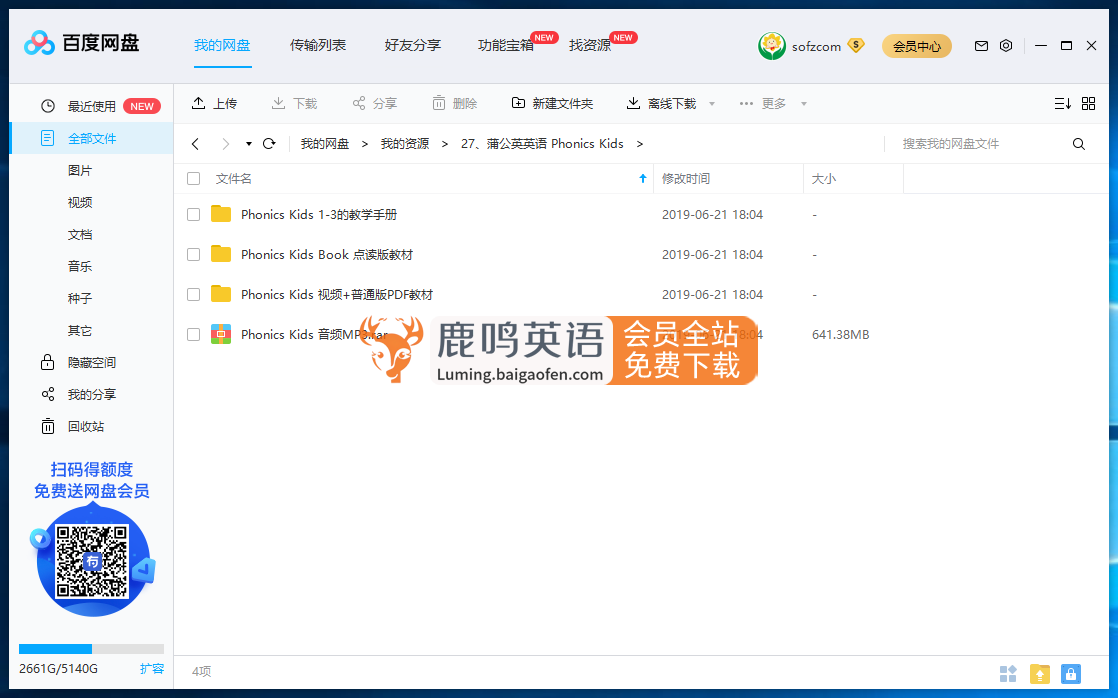Click the QR code promotion image
Image resolution: width=1118 pixels, height=698 pixels.
tap(92, 562)
